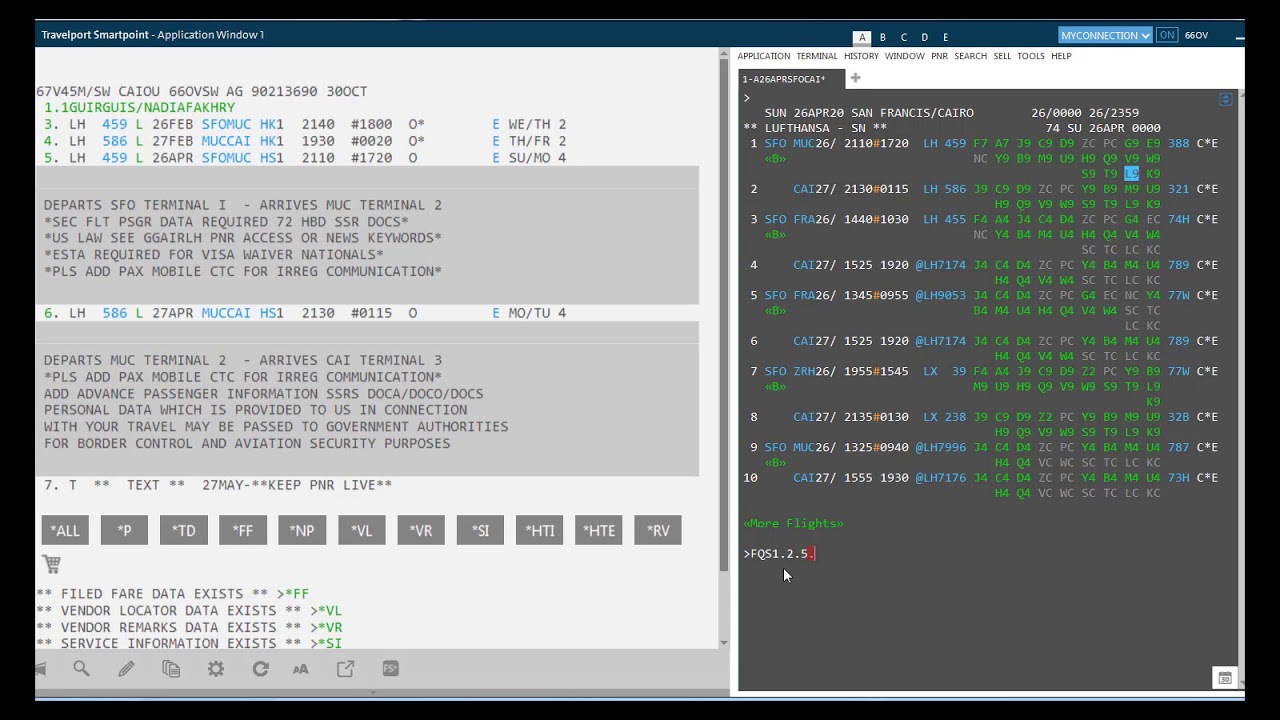Click the *TD quick command button
The image size is (1280, 720).
click(x=184, y=530)
